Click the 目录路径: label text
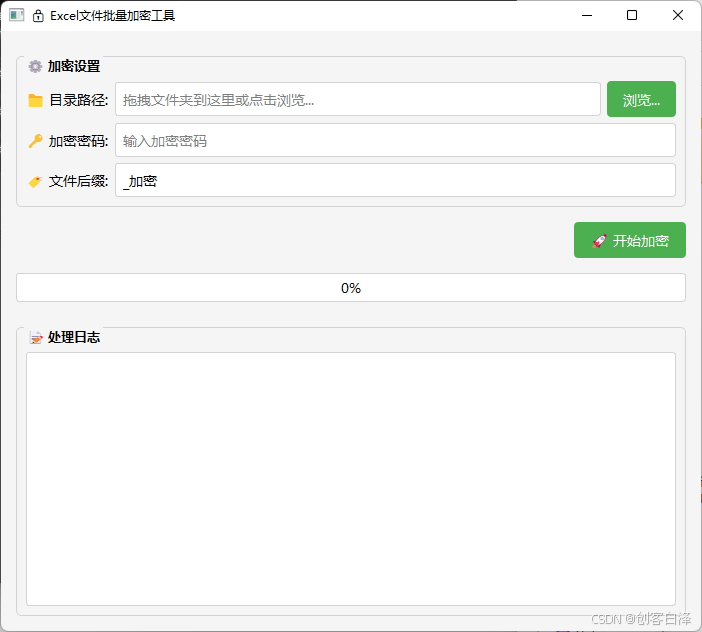This screenshot has width=702, height=632. tap(78, 100)
